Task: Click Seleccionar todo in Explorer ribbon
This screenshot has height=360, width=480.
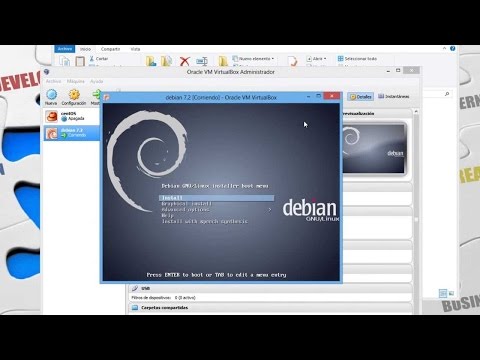Action: pos(357,59)
